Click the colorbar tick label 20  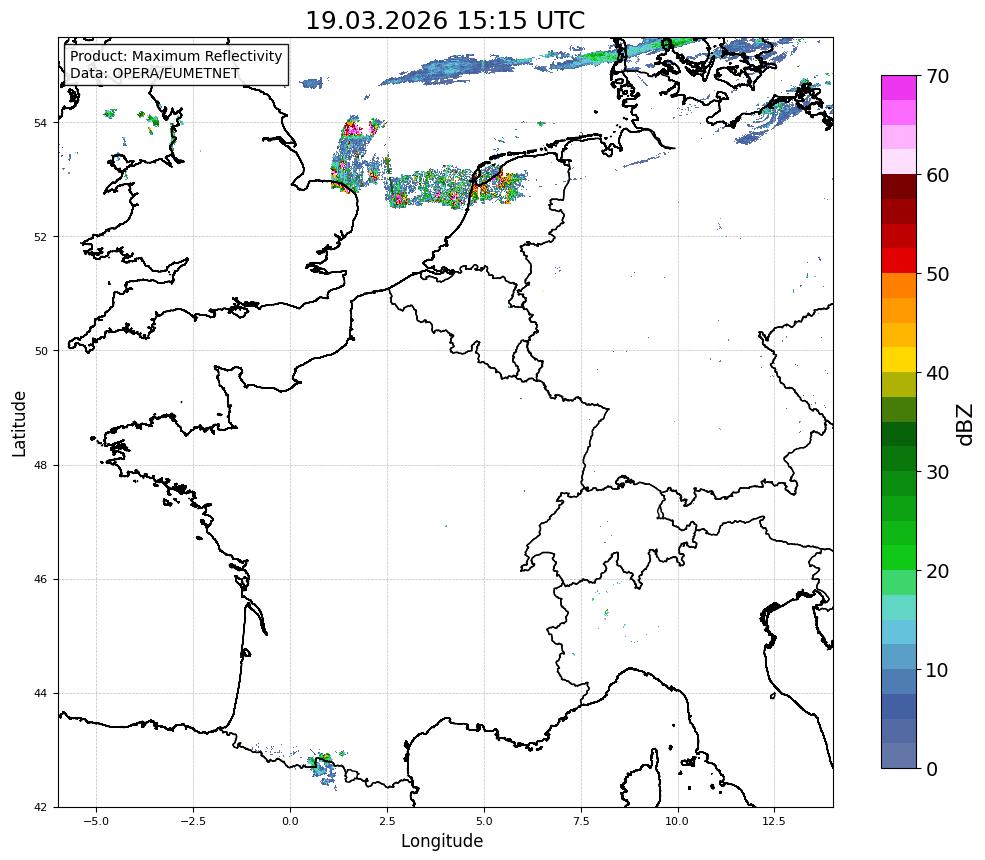pyautogui.click(x=937, y=571)
